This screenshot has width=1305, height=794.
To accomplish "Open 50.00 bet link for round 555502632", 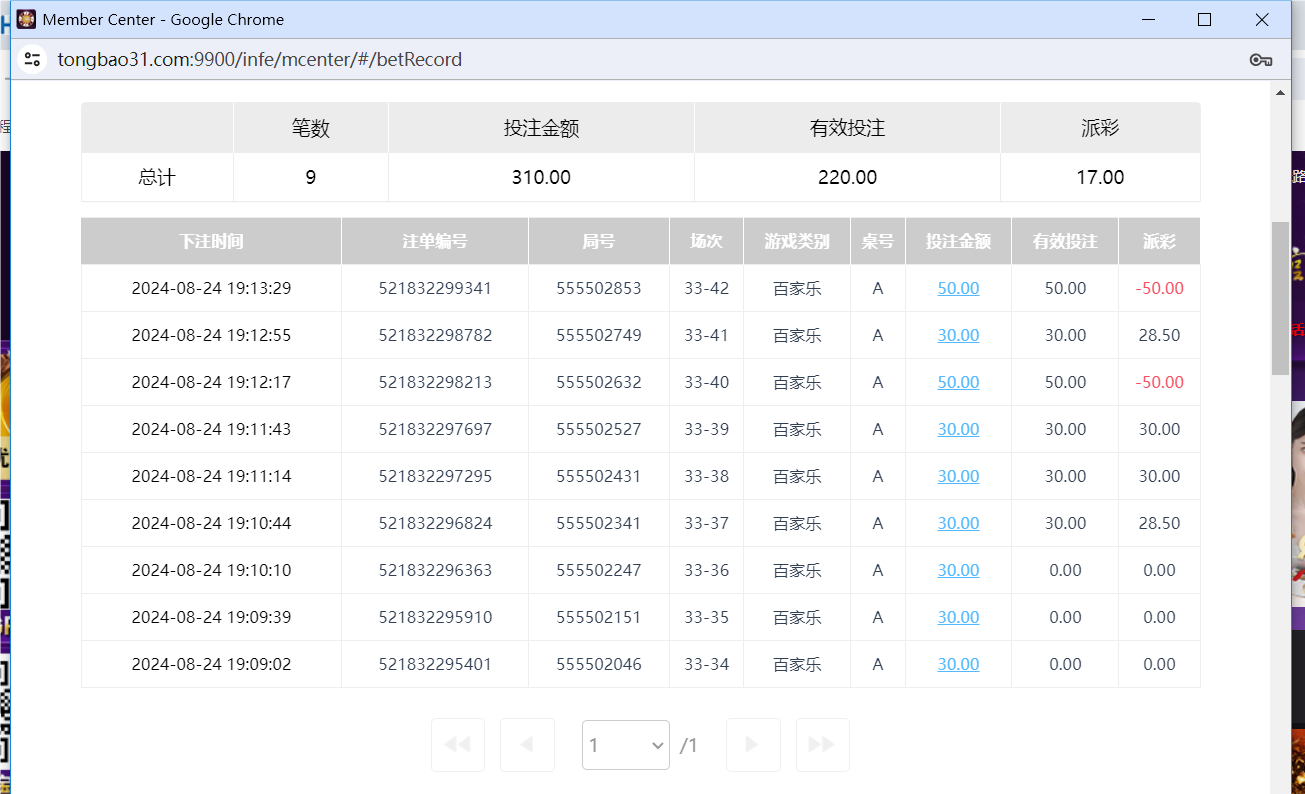I will click(x=958, y=382).
